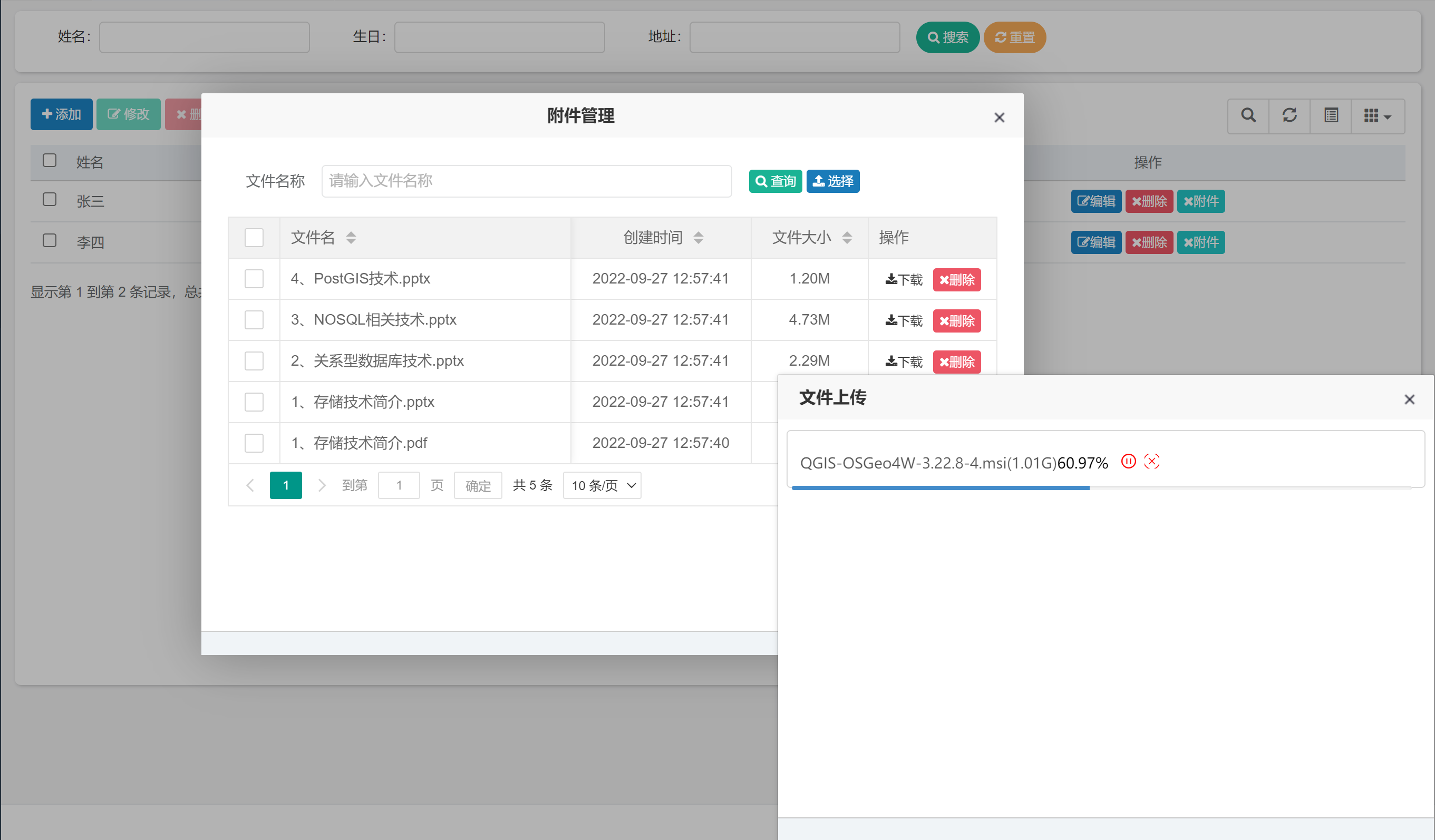Close the 文件上传 dialog
This screenshot has height=840, width=1435.
tap(1409, 399)
